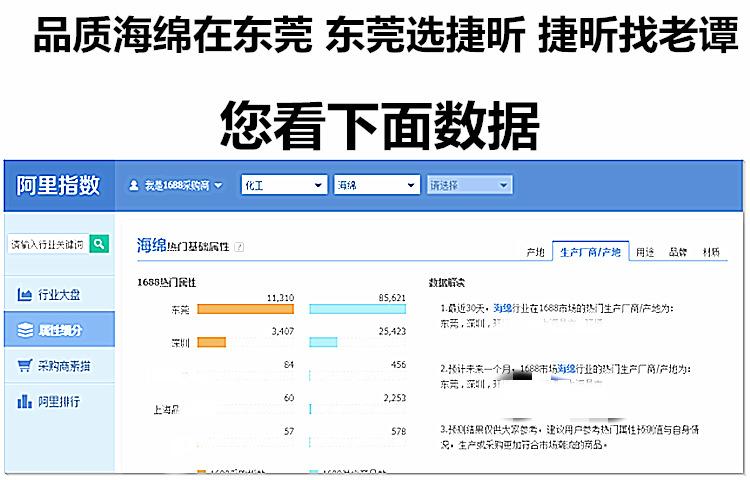The width and height of the screenshot is (750, 480).
Task: Click the industry keyword search input field
Action: (48, 244)
